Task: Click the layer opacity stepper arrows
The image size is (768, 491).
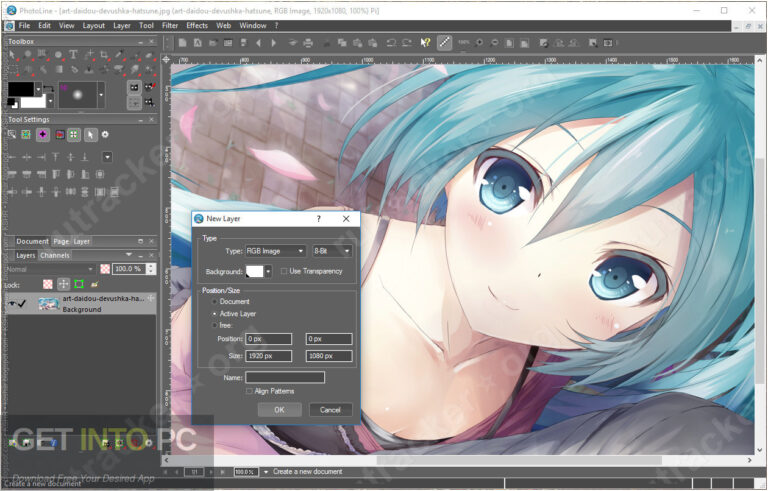Action: [151, 269]
